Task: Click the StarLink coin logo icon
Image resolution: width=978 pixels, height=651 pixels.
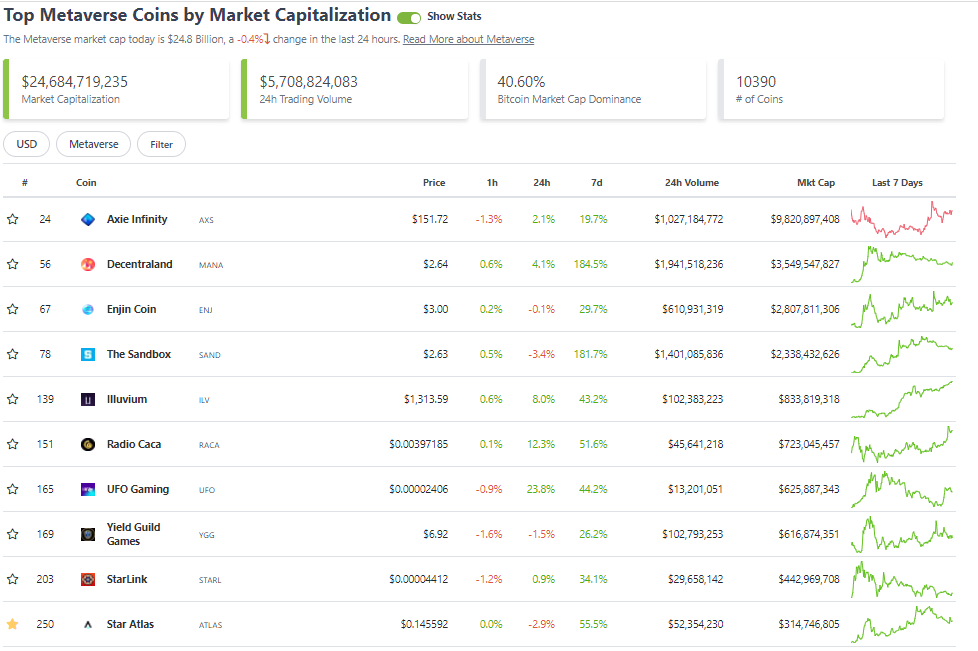Action: 88,579
